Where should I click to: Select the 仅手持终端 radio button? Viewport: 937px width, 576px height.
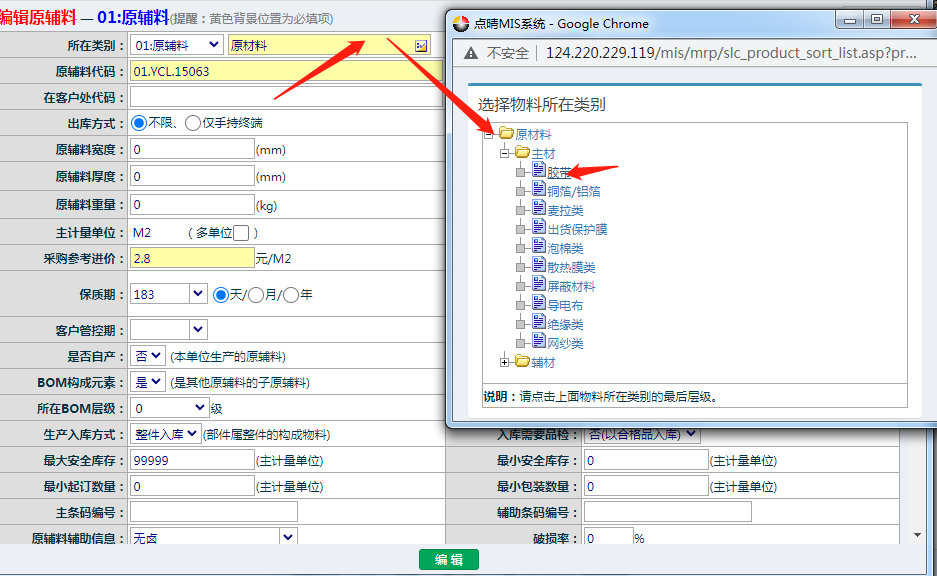pyautogui.click(x=192, y=123)
